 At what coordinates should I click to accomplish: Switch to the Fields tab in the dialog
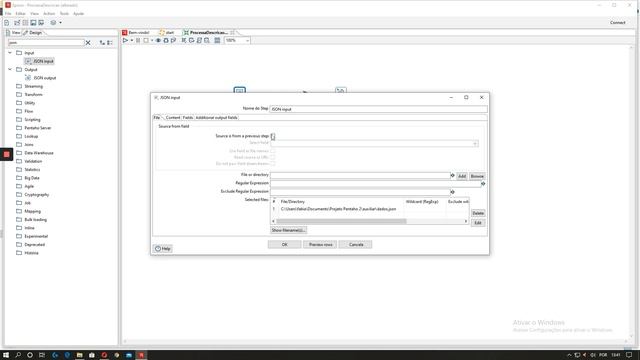pyautogui.click(x=188, y=118)
